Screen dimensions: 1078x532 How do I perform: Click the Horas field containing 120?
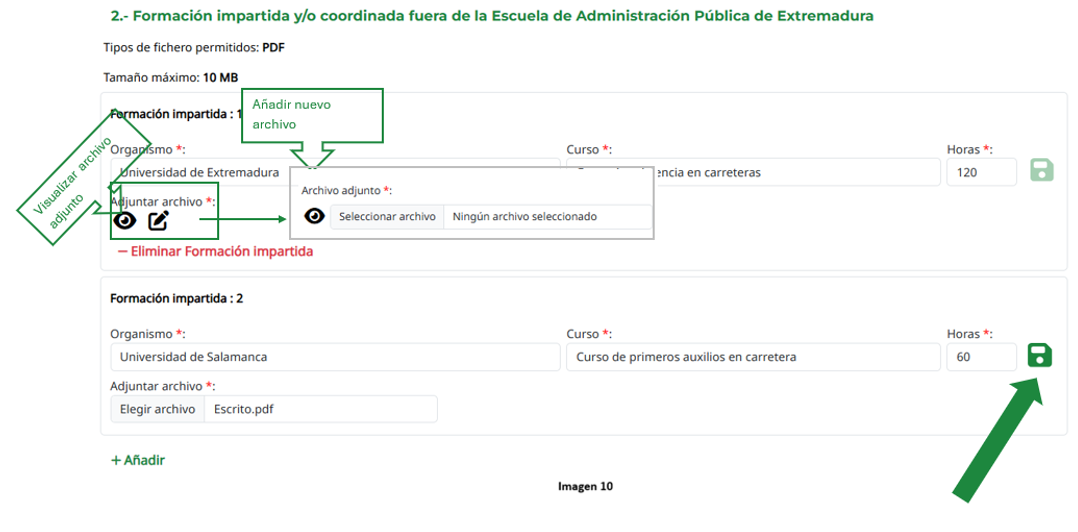980,172
